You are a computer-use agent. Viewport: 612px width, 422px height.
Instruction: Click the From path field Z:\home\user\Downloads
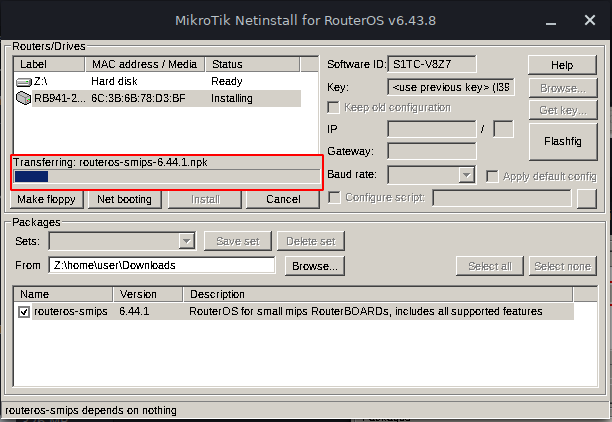pyautogui.click(x=162, y=265)
